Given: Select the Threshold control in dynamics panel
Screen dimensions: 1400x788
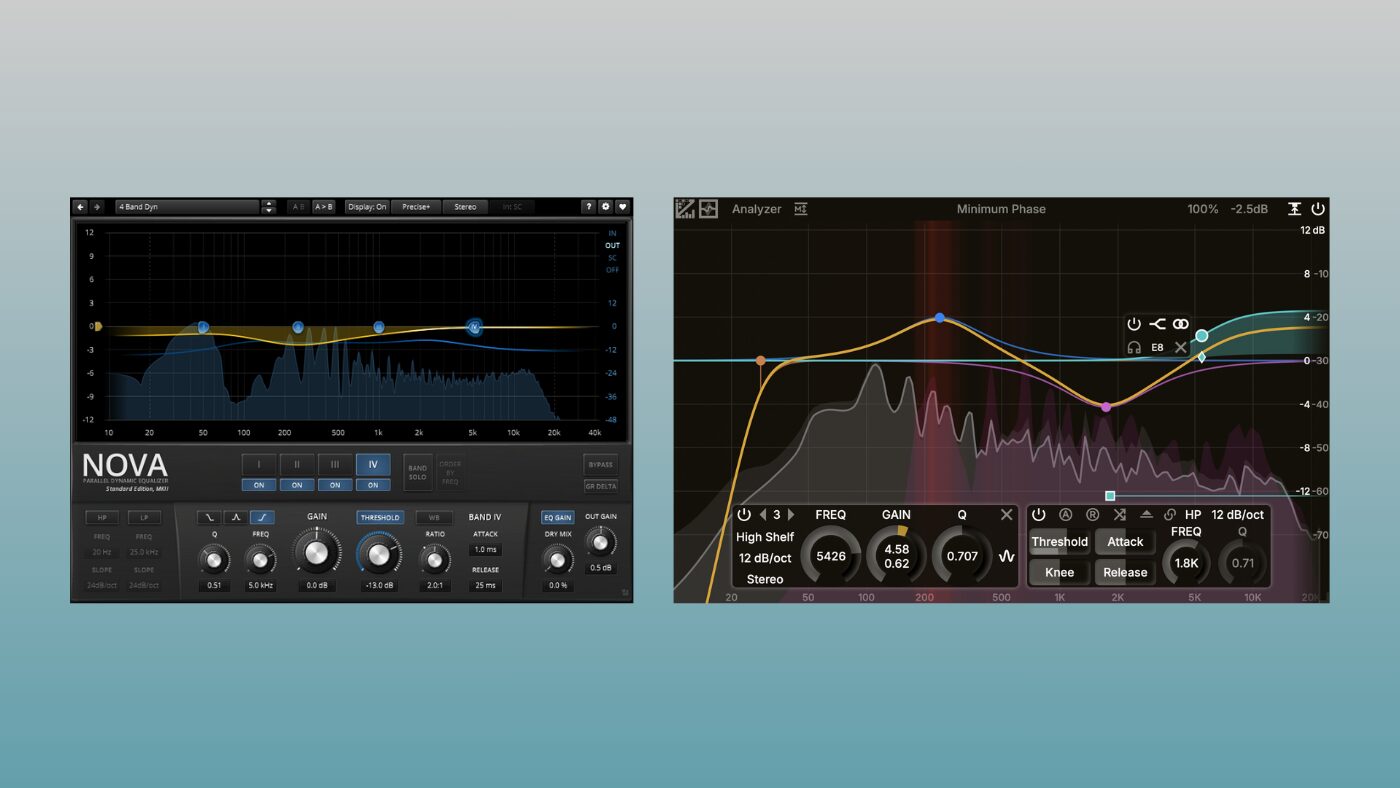Looking at the screenshot, I should tap(1060, 541).
